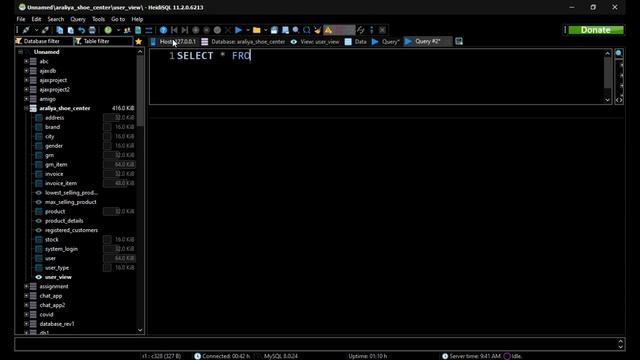640x360 pixels.
Task: Click the query helpers magnifier icon beside editor
Action: (619, 53)
